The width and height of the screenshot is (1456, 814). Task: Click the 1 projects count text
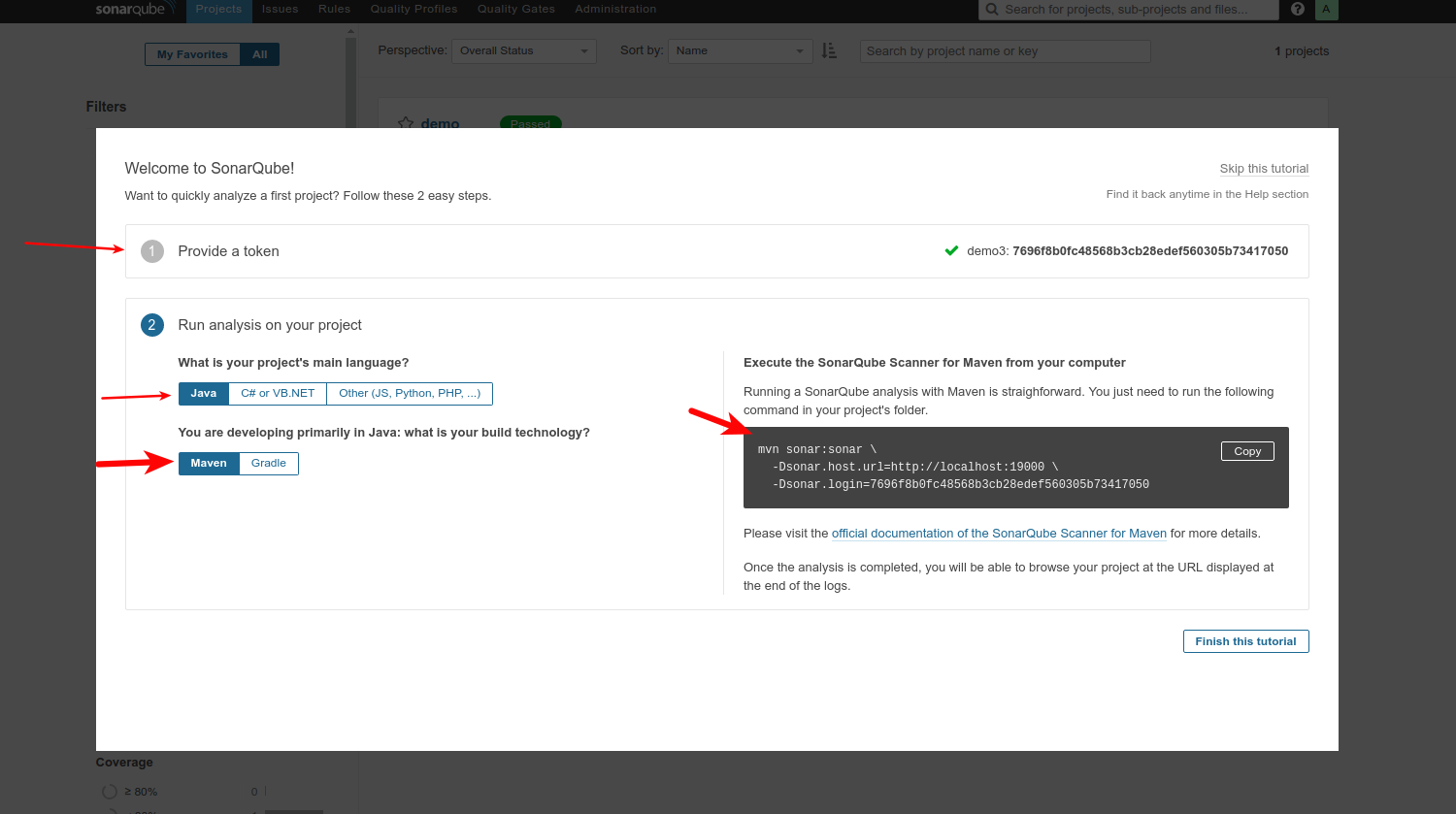point(1302,51)
